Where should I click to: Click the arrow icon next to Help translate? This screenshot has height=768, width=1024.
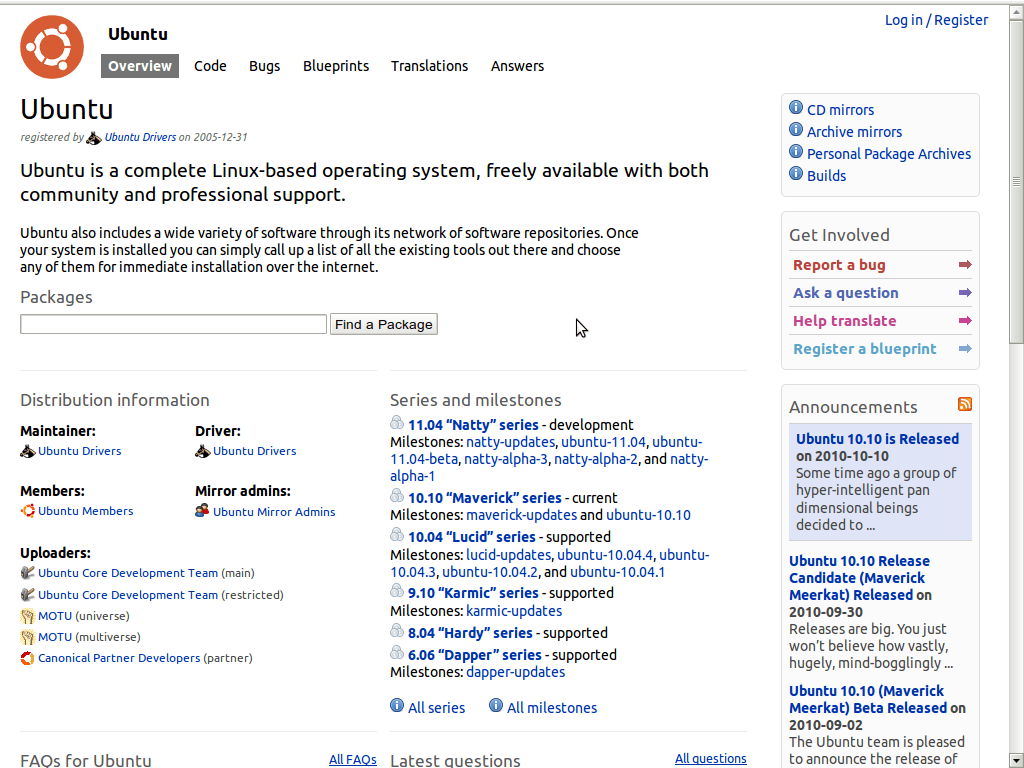[x=965, y=321]
